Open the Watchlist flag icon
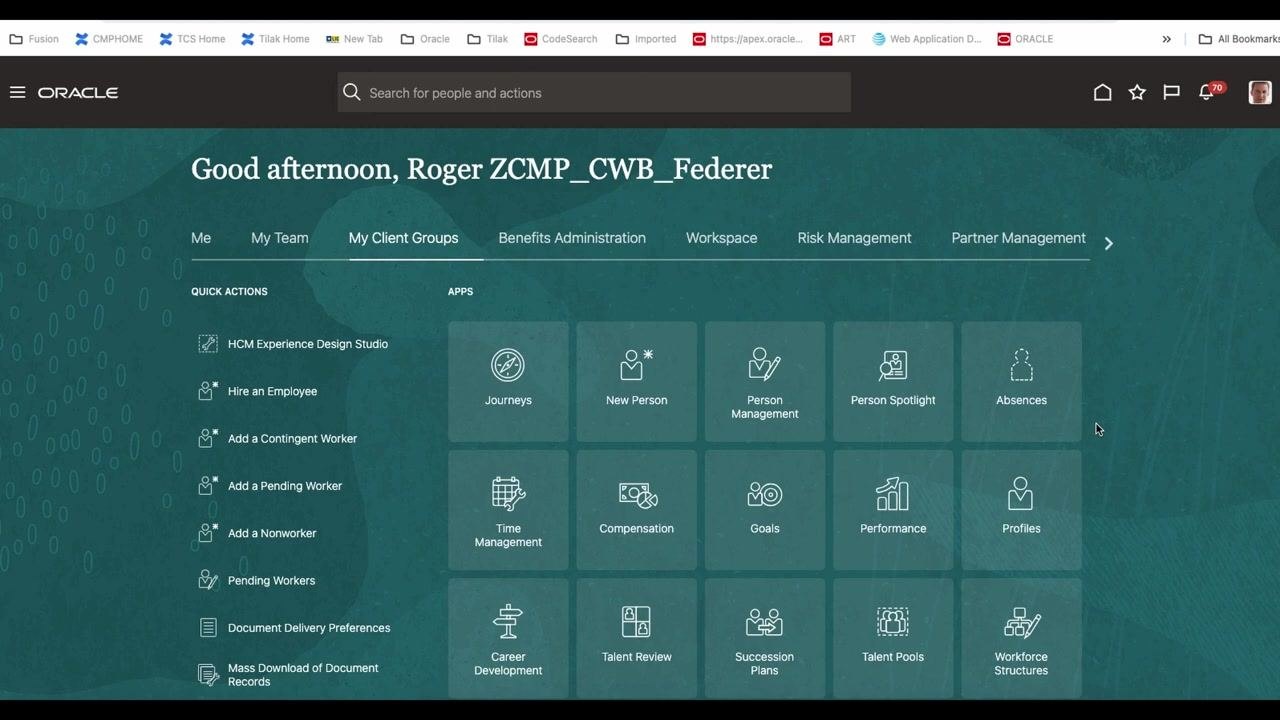1280x720 pixels. (1171, 92)
